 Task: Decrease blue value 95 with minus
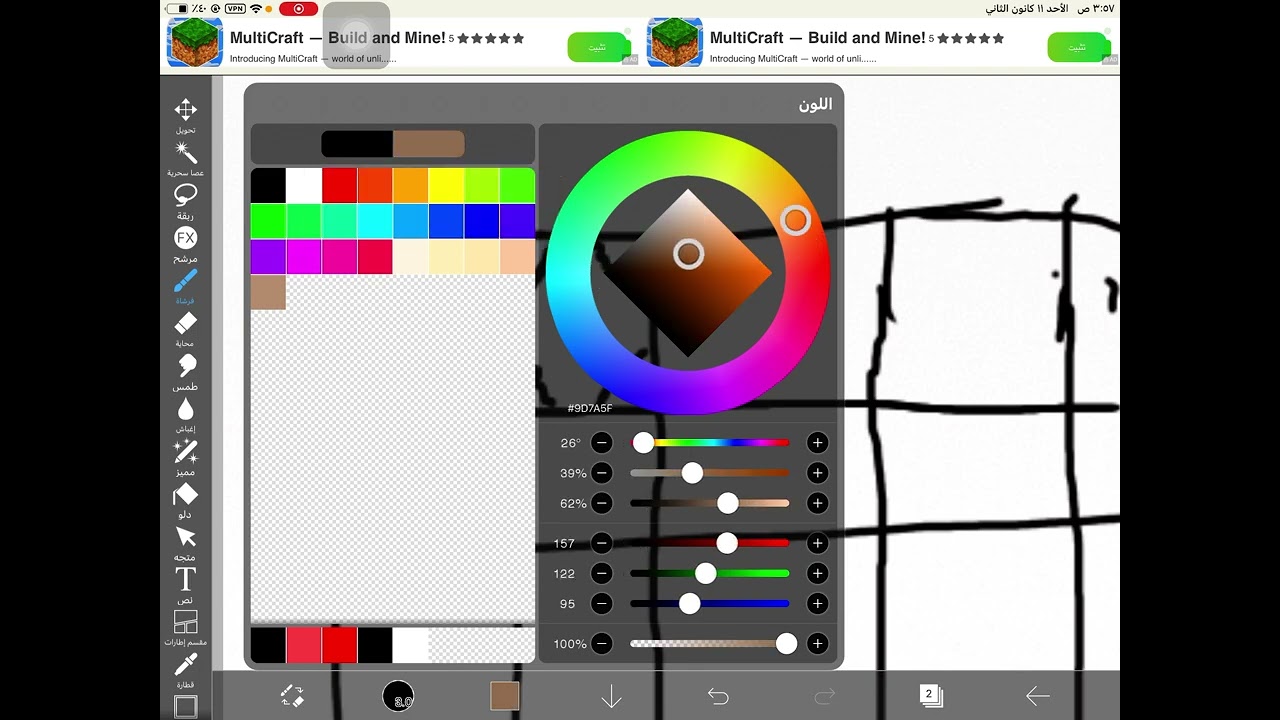pos(601,604)
